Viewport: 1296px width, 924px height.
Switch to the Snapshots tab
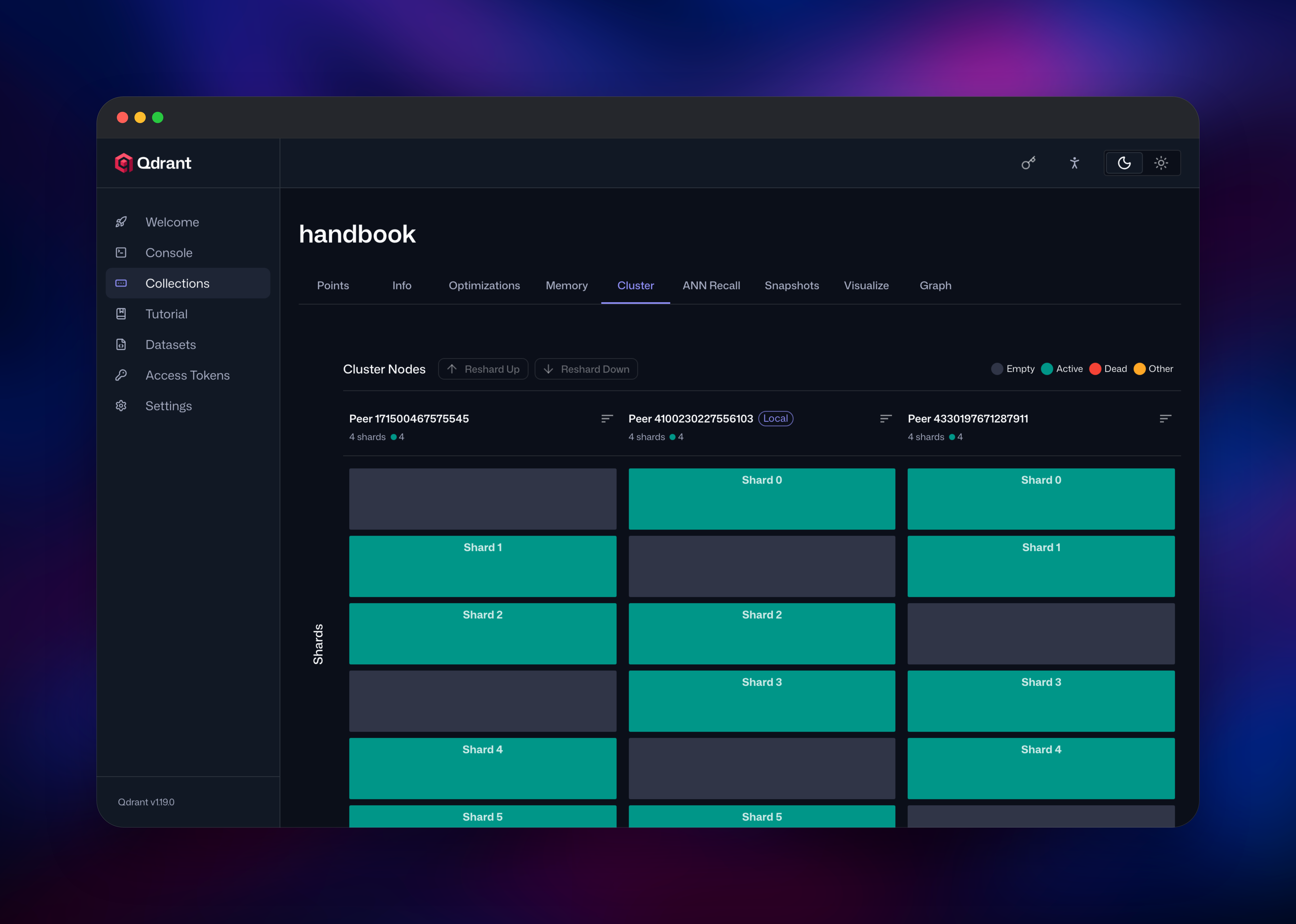point(792,286)
